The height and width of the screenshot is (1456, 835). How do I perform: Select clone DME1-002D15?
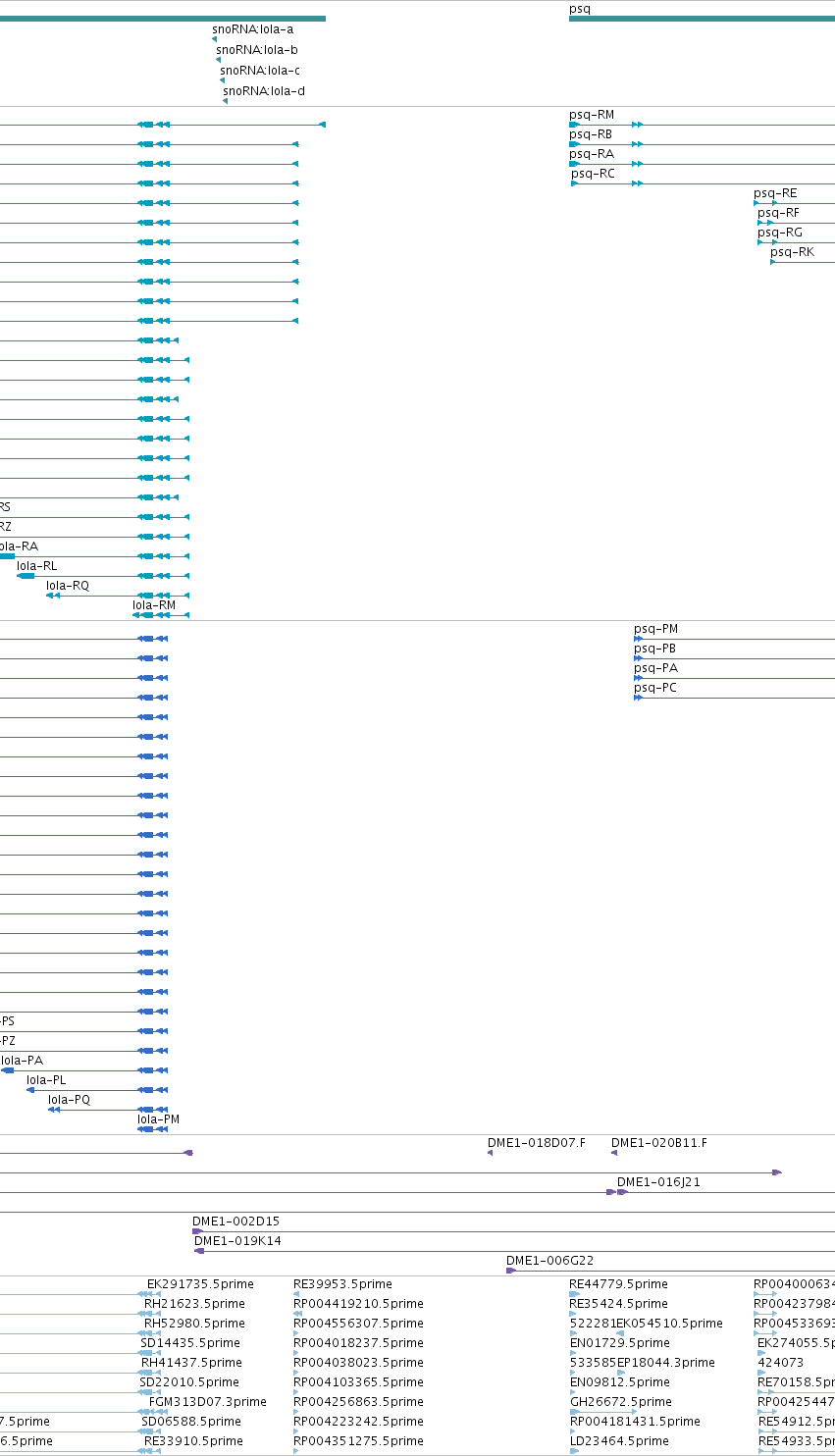coord(235,1222)
